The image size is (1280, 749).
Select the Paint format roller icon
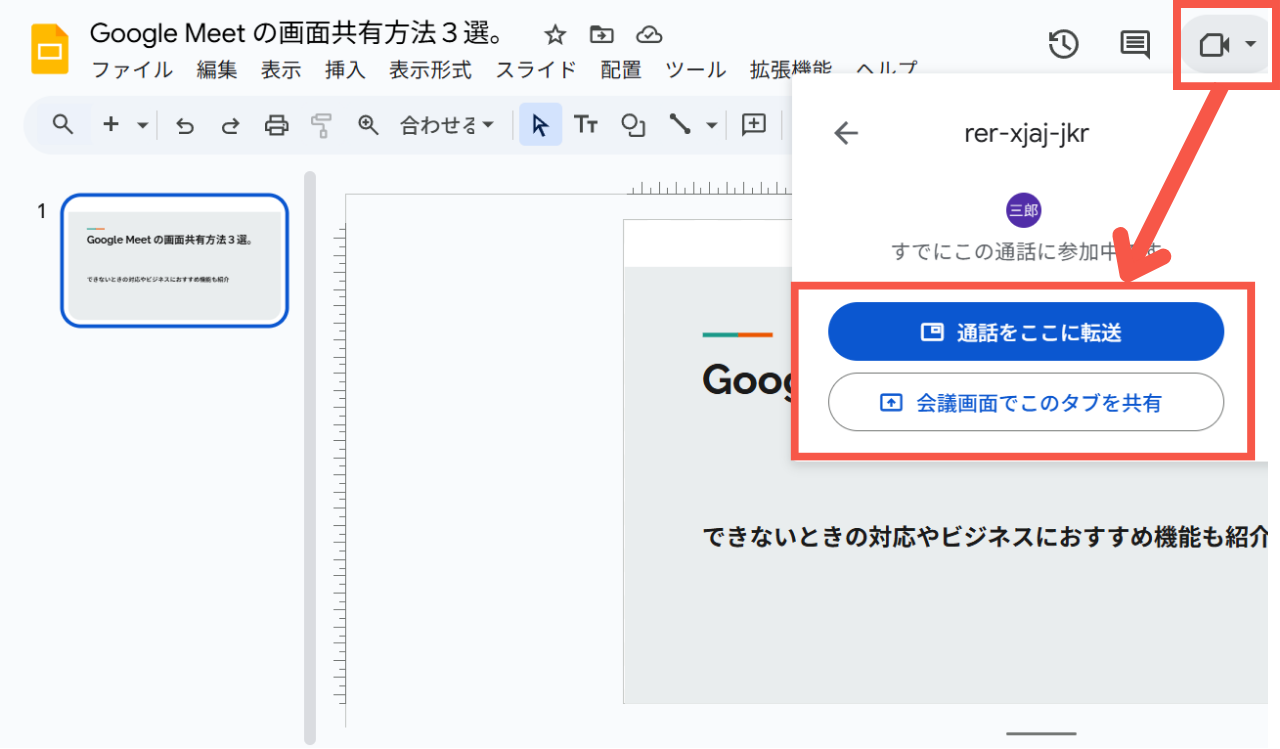(x=321, y=125)
